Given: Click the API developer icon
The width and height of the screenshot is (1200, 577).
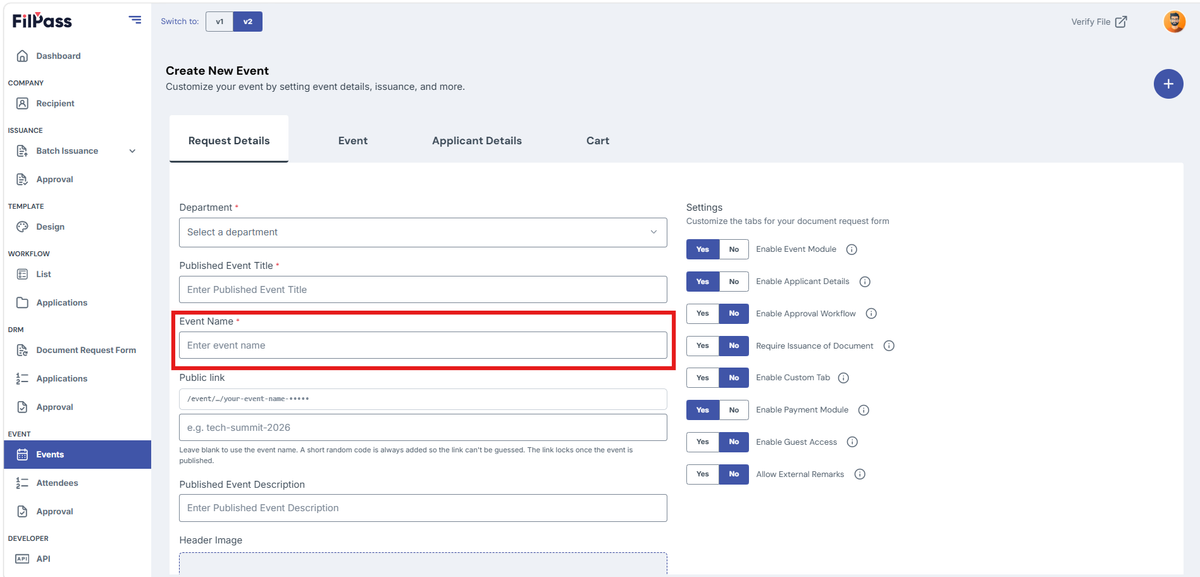Looking at the screenshot, I should click(x=22, y=559).
